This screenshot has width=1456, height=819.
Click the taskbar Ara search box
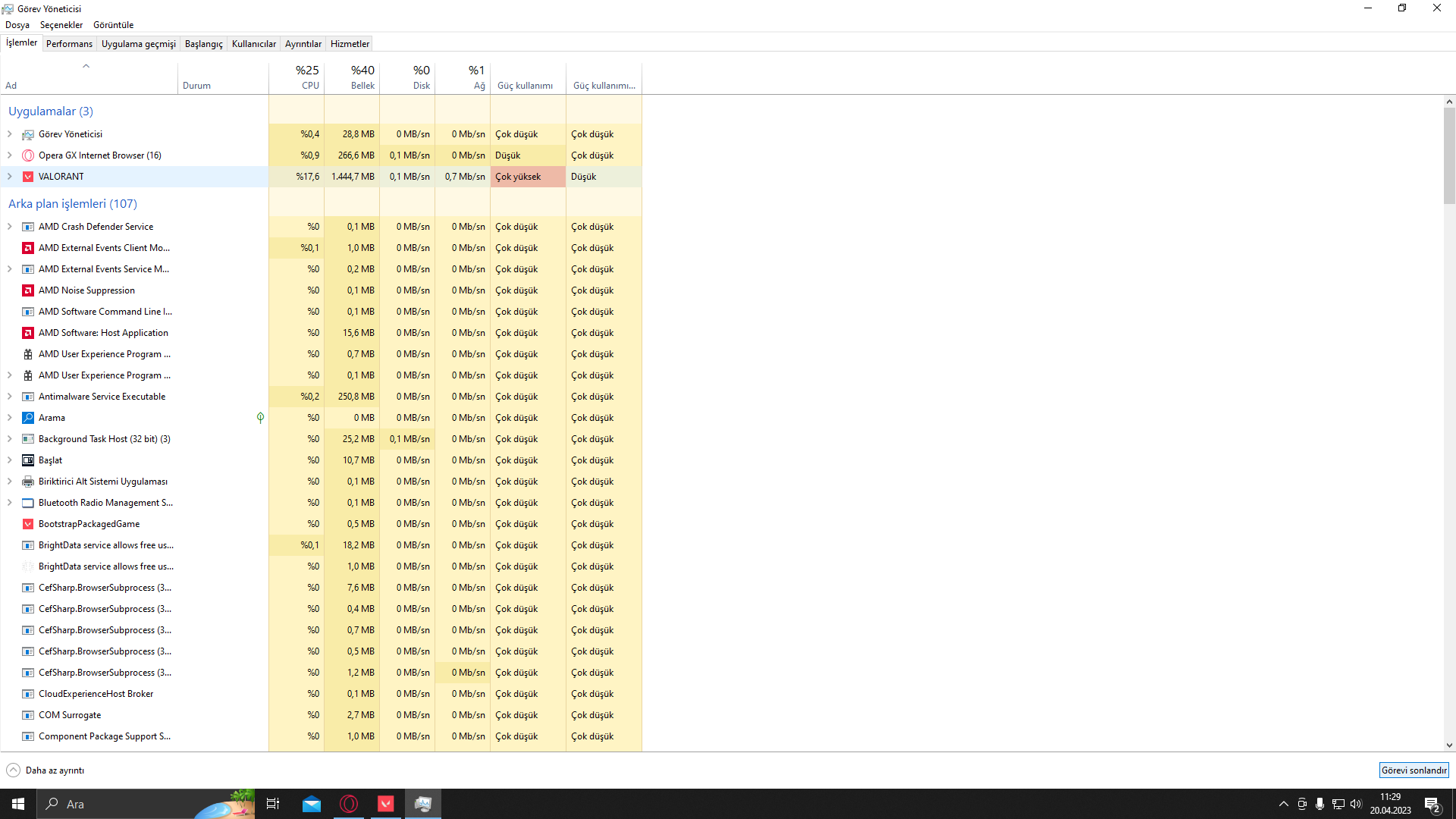[x=146, y=804]
